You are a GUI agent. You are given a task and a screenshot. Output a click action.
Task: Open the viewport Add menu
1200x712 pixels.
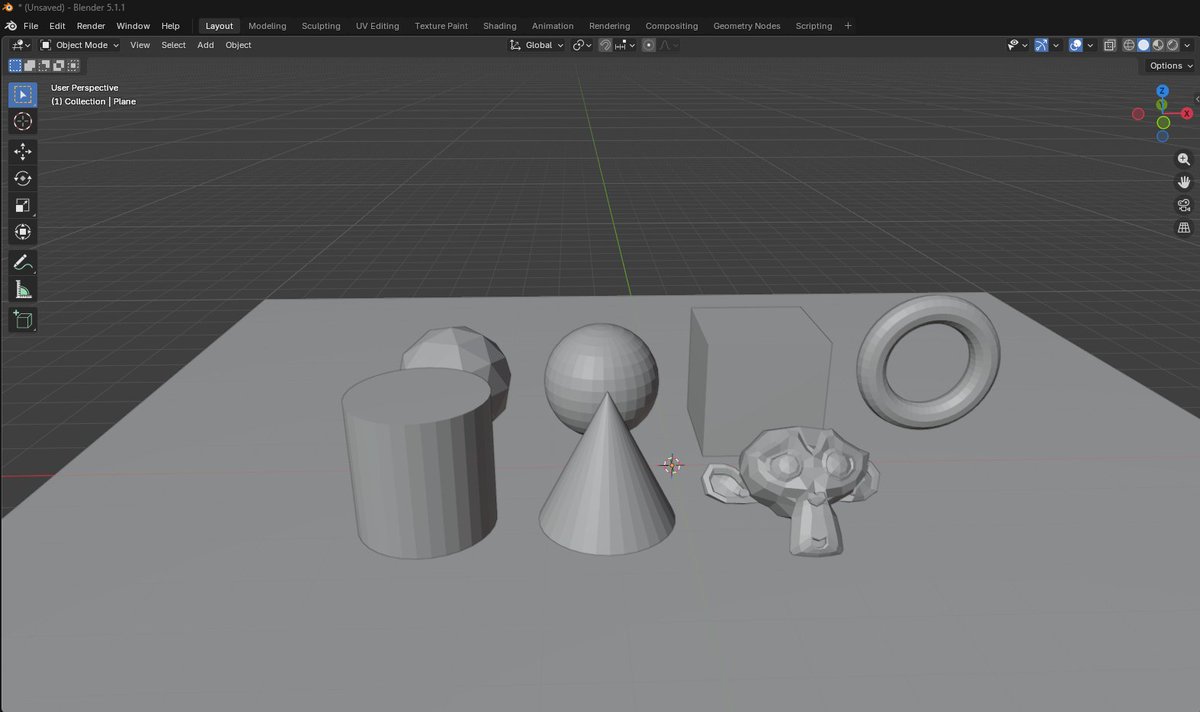coord(205,45)
